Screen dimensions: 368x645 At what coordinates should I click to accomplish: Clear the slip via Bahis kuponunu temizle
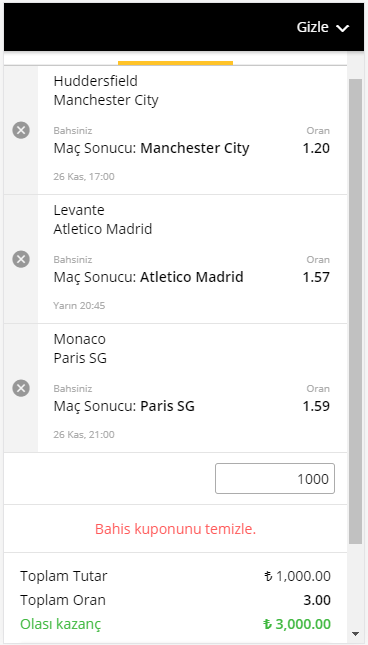point(176,529)
